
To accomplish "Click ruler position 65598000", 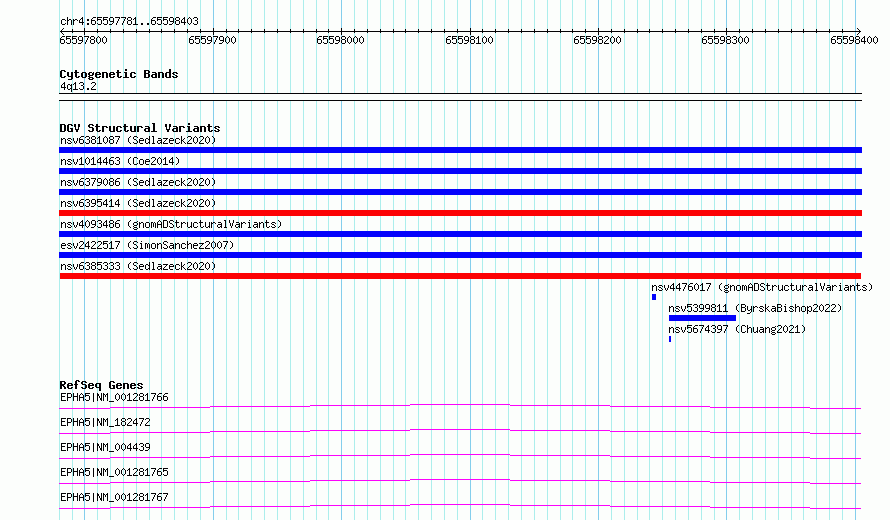I will (341, 40).
